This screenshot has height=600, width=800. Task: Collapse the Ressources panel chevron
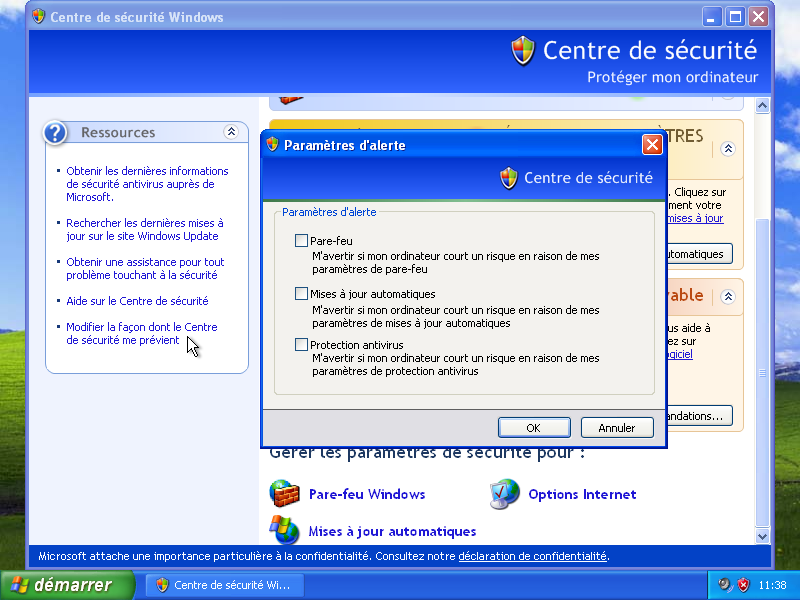(231, 132)
